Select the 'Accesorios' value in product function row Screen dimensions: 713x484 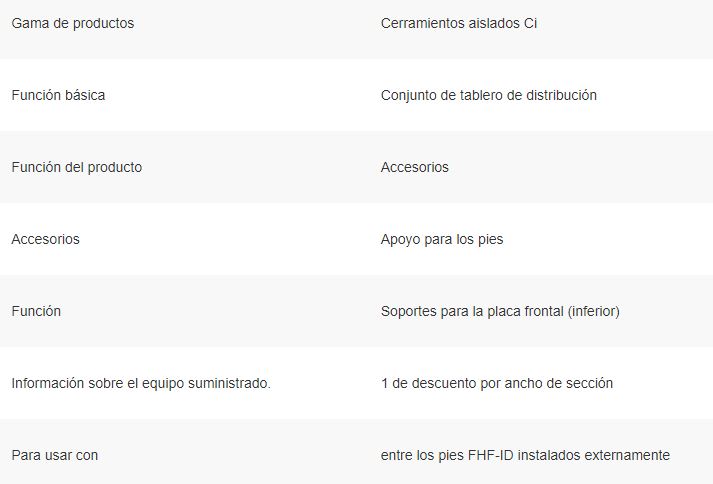pyautogui.click(x=415, y=167)
